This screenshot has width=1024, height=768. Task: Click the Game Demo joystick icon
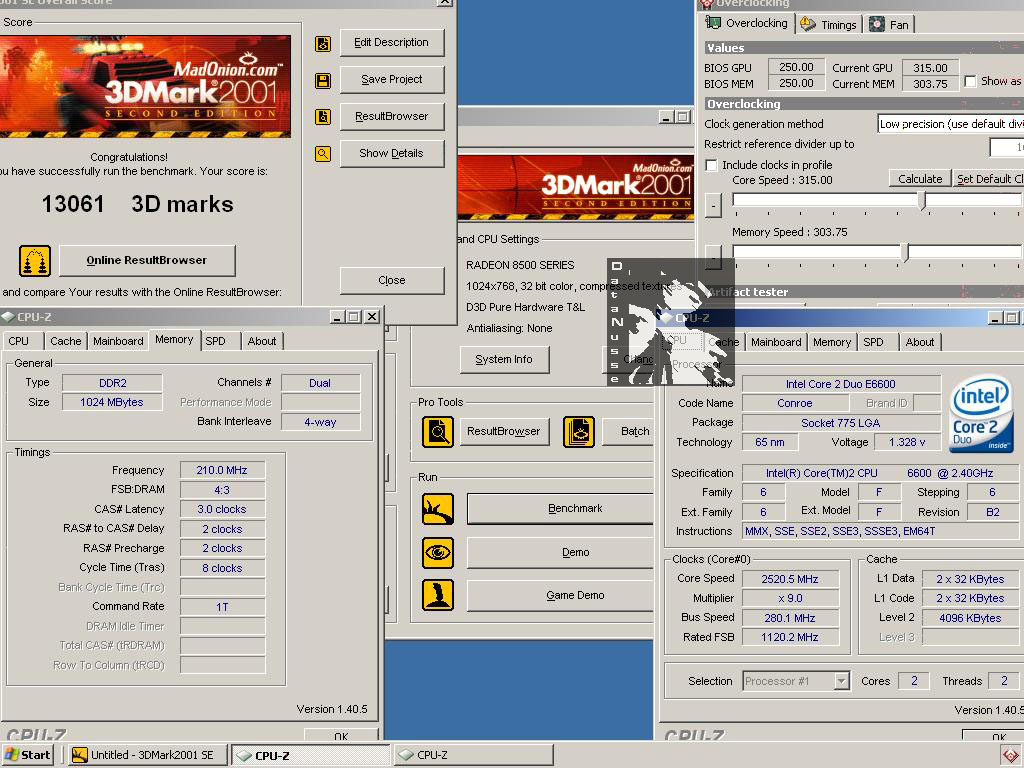[x=438, y=595]
